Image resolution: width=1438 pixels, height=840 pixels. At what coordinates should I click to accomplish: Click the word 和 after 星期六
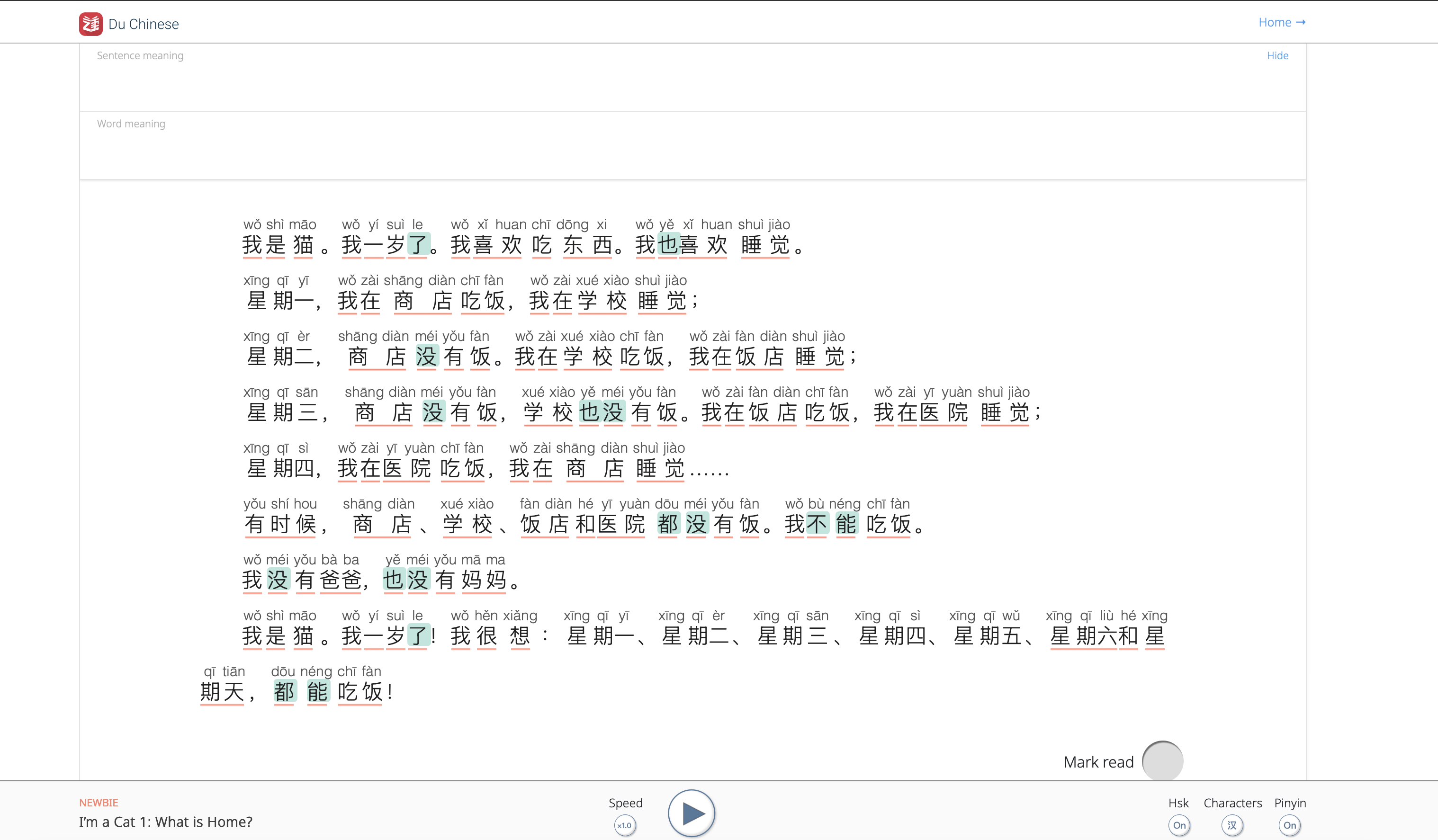point(1128,636)
